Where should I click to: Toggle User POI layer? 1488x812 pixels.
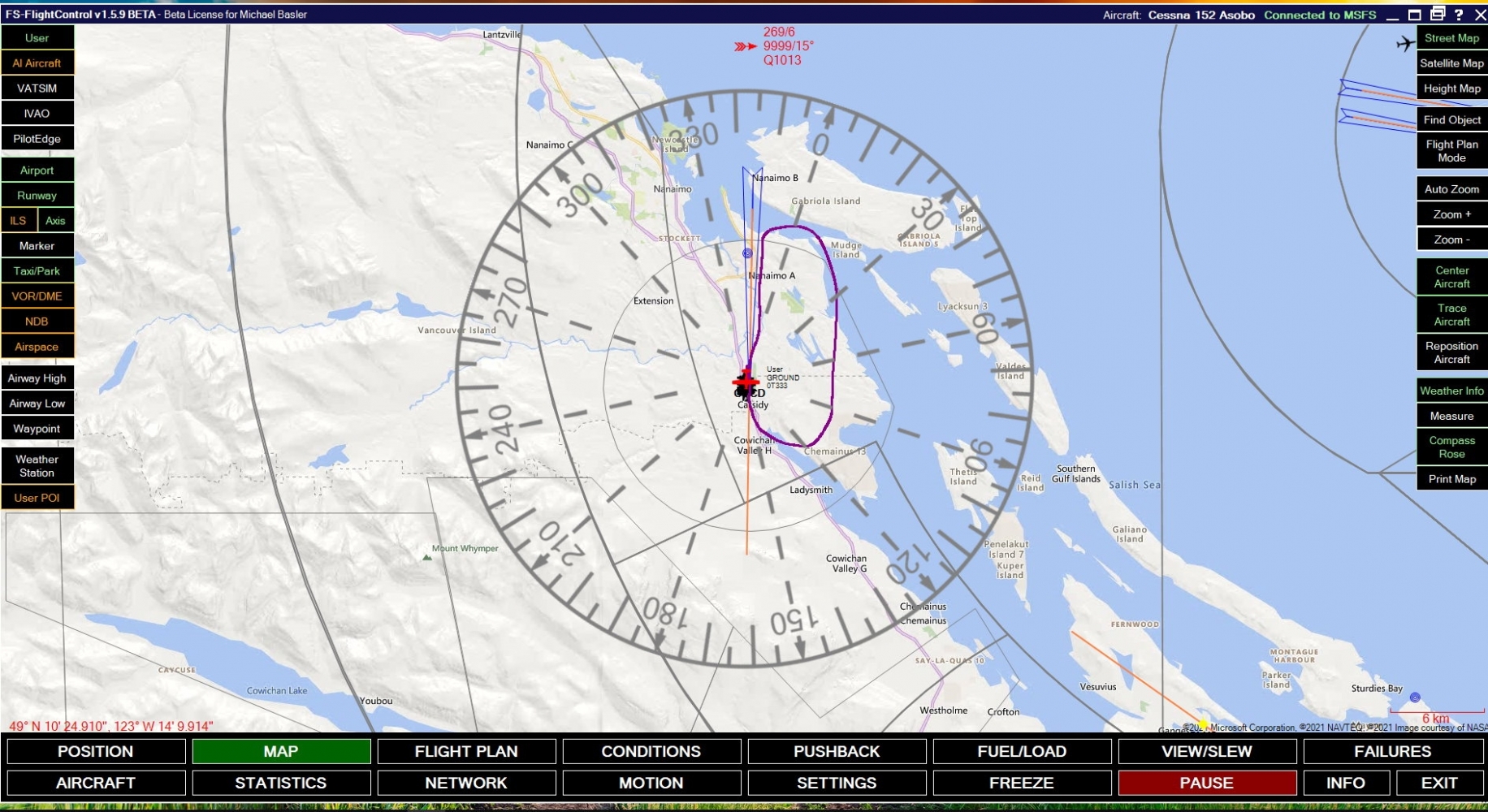[37, 498]
